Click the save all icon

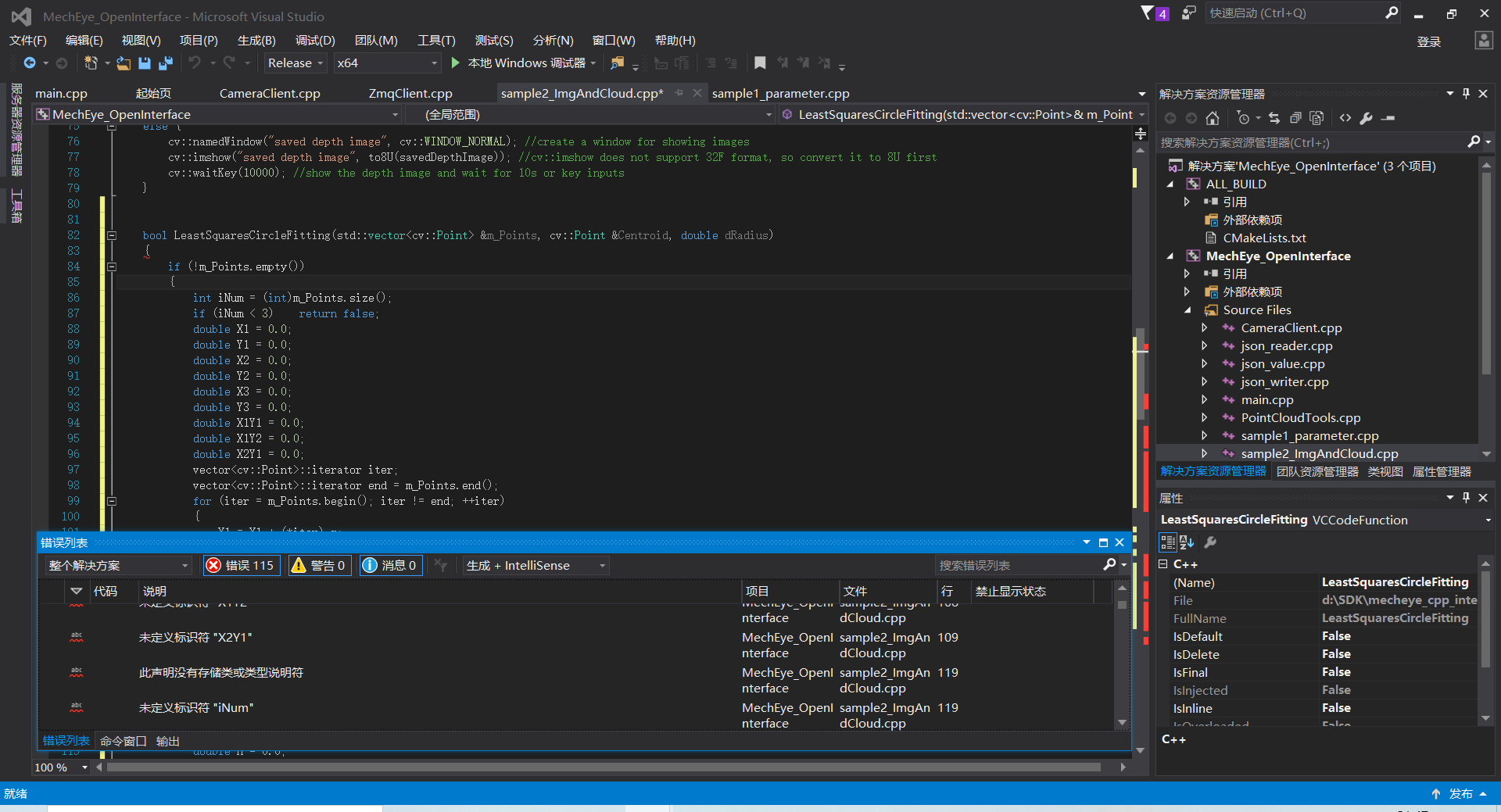[166, 63]
